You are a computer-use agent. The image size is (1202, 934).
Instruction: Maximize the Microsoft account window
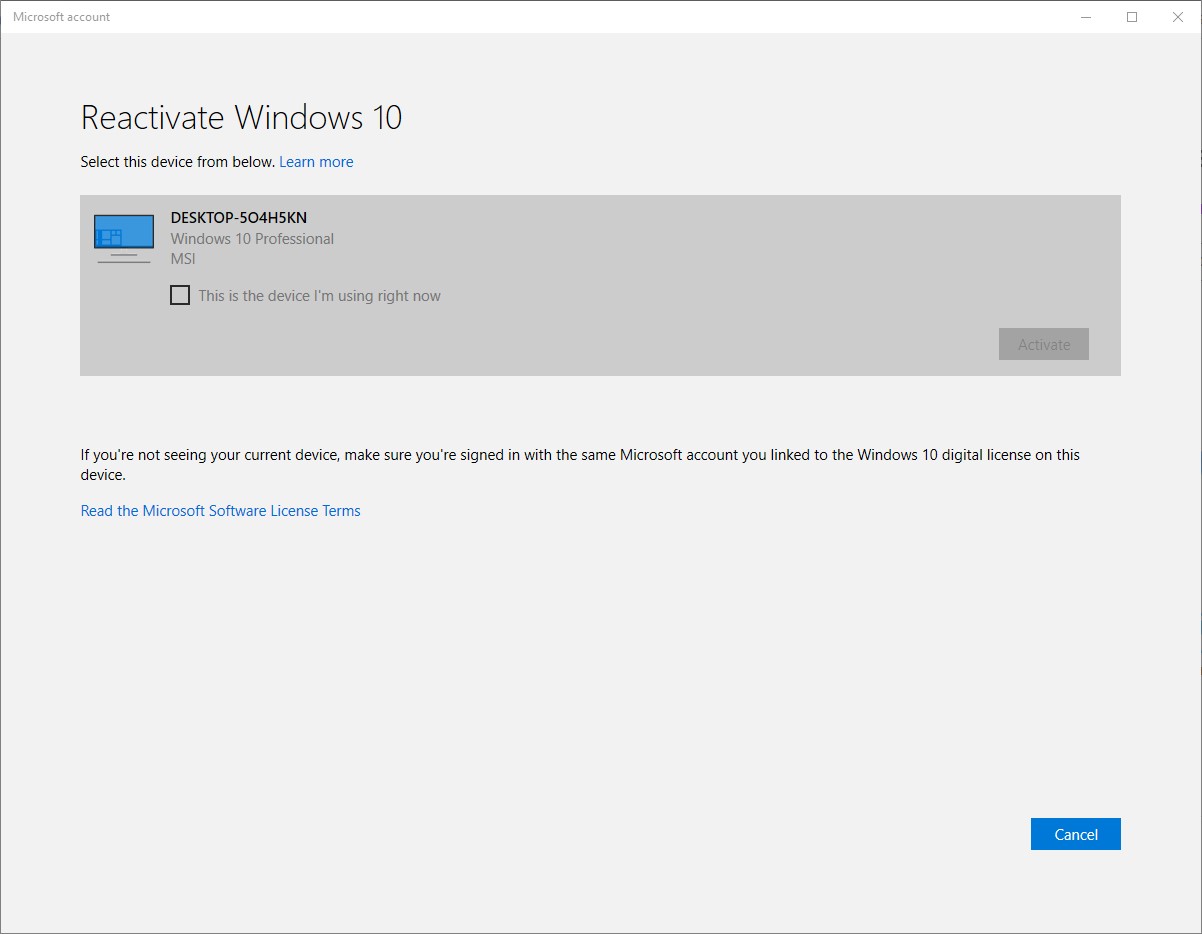(x=1131, y=17)
